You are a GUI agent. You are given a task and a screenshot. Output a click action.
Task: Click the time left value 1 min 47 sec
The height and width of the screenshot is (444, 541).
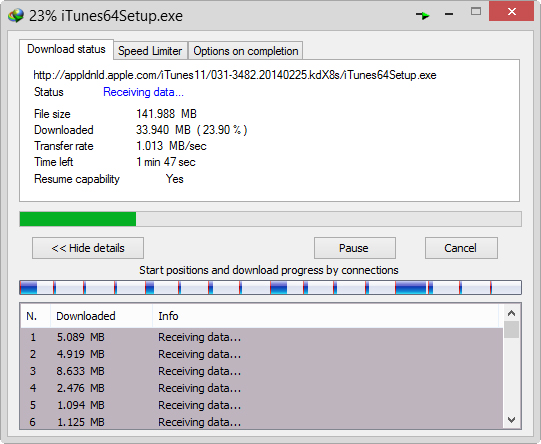(166, 162)
